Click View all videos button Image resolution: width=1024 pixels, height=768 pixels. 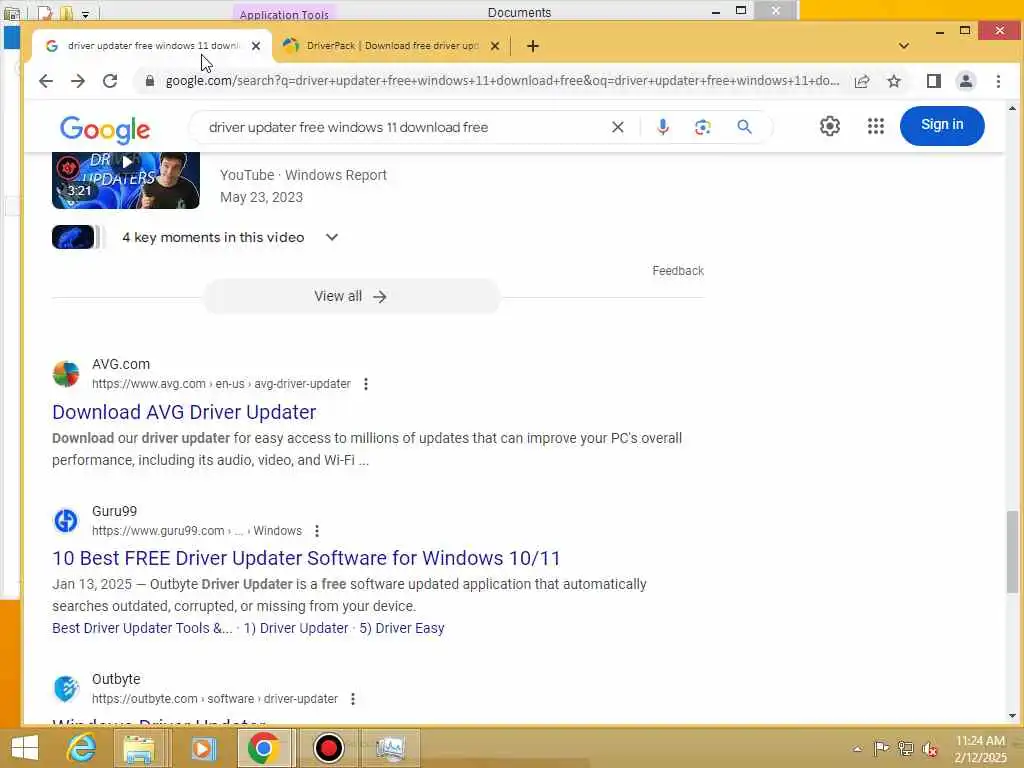click(351, 296)
